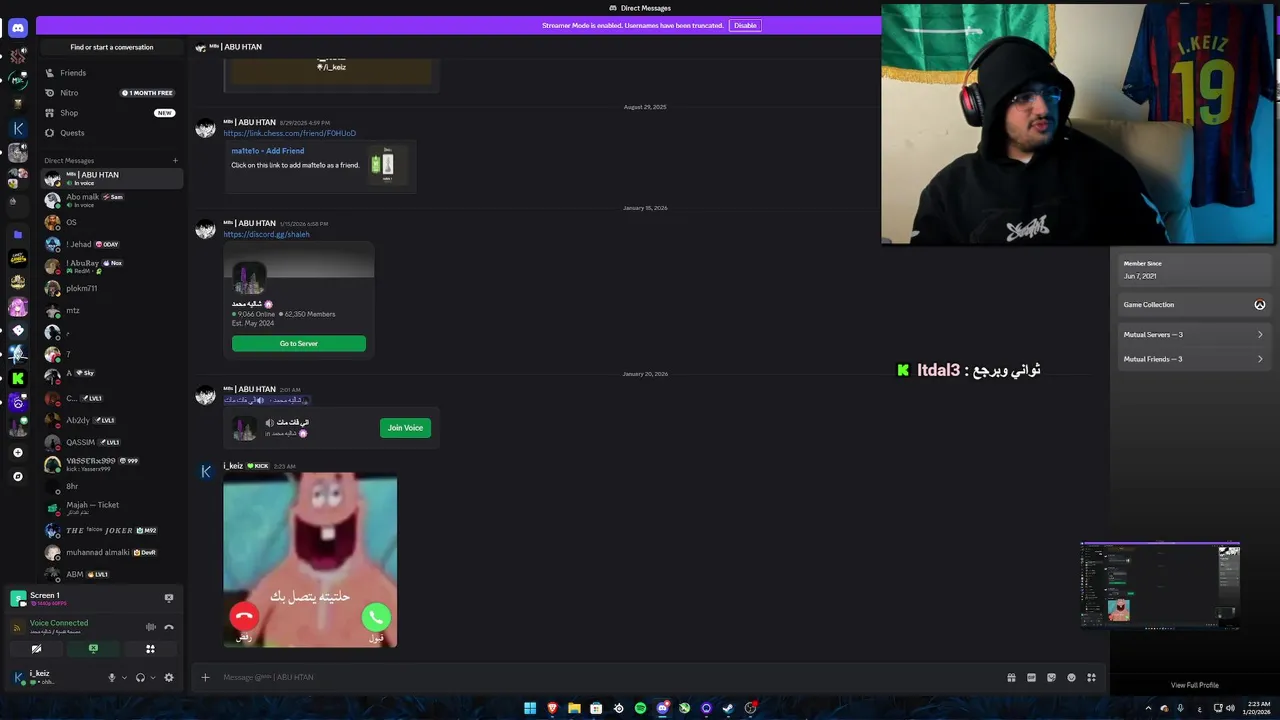Open mtz conversation
Viewport: 1280px width, 720px height.
click(112, 310)
